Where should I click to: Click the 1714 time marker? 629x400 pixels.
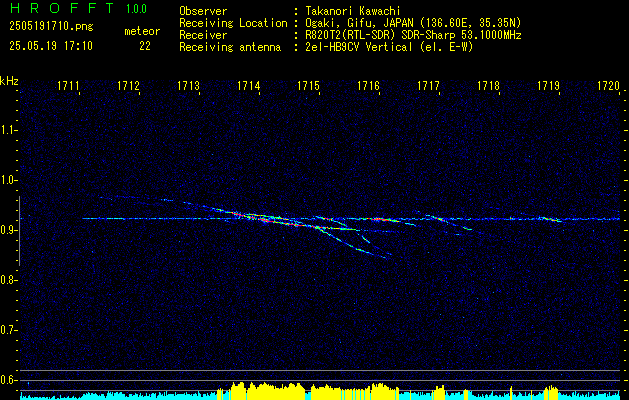(x=248, y=85)
